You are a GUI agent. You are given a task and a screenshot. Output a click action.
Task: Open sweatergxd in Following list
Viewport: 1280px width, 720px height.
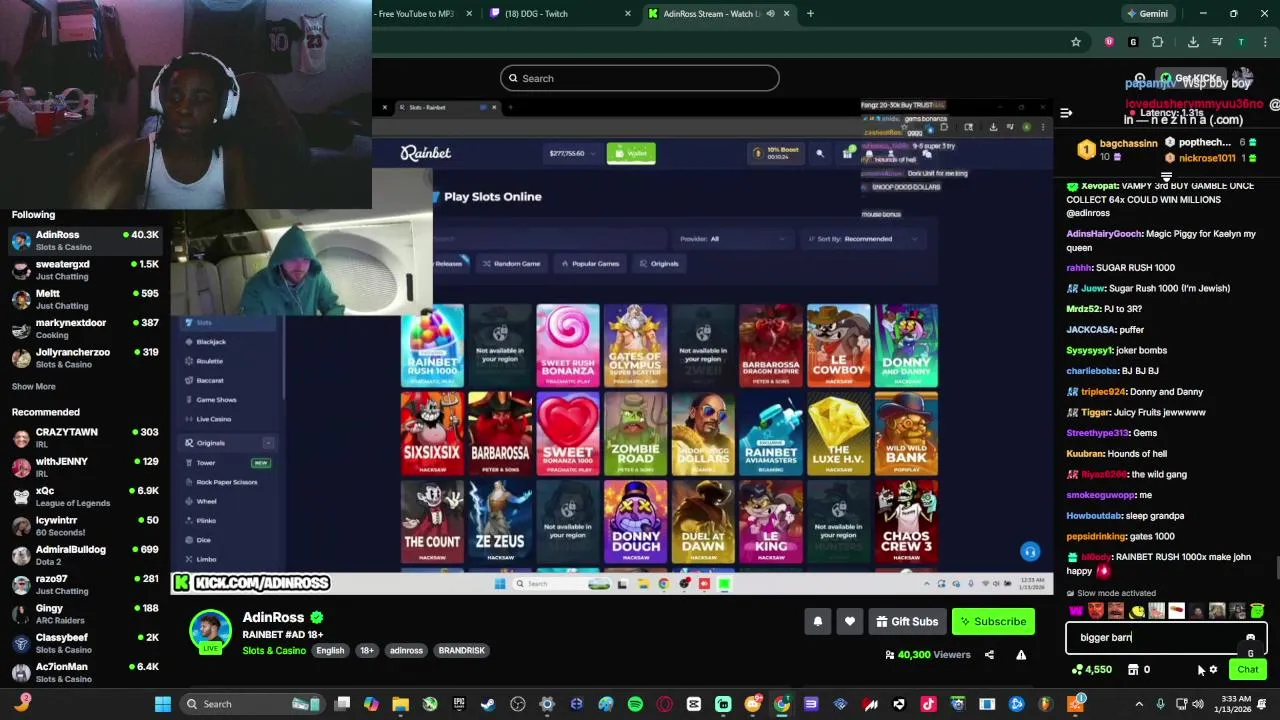(x=84, y=270)
